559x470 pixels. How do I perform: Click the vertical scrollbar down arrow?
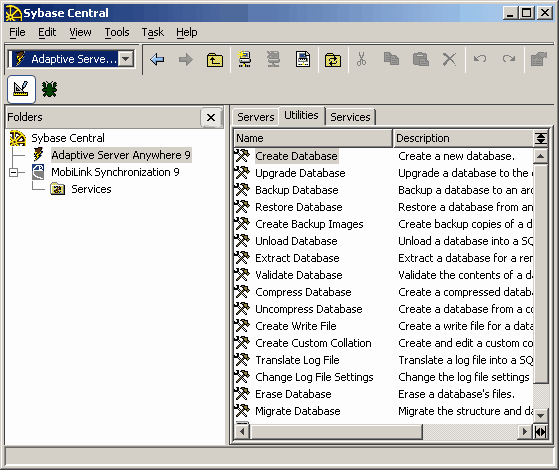pos(540,415)
